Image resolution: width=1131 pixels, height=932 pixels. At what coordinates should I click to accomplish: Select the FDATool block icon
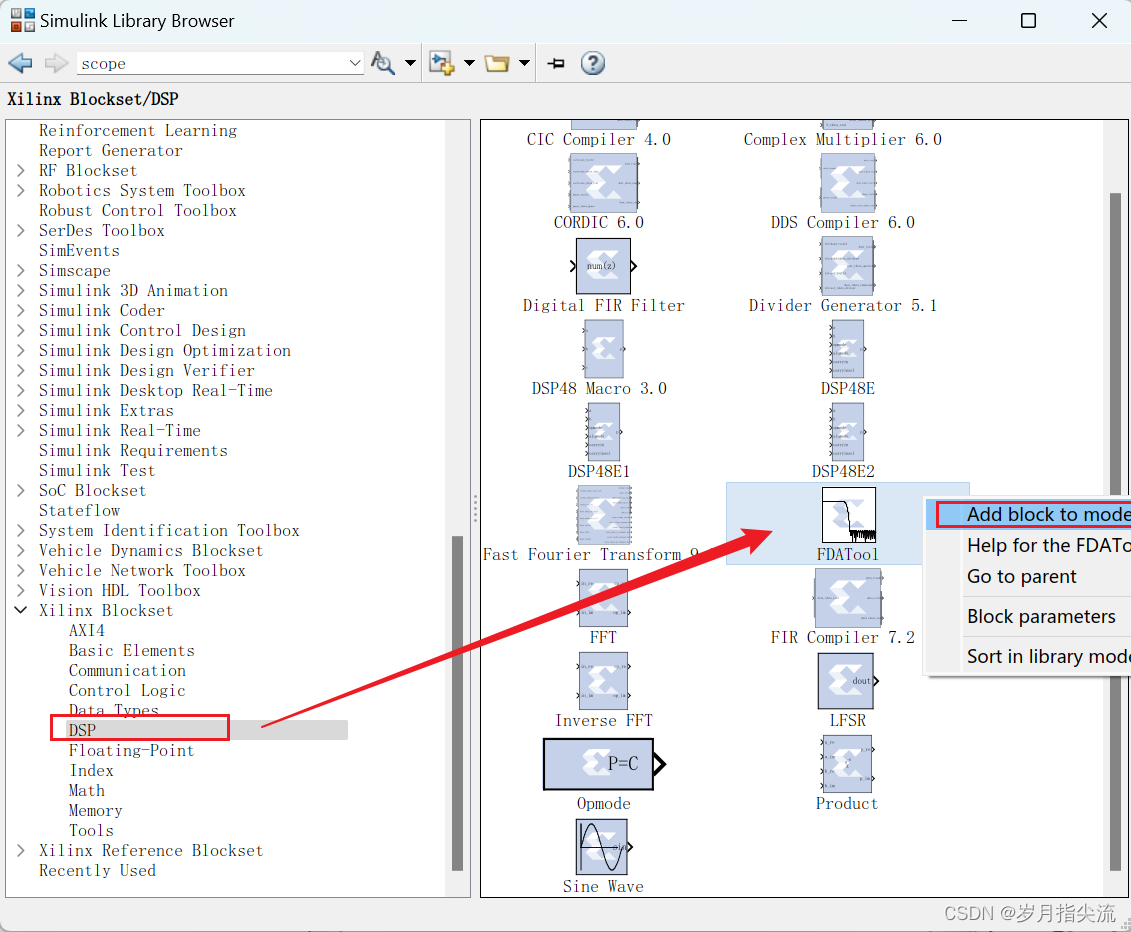pyautogui.click(x=849, y=514)
